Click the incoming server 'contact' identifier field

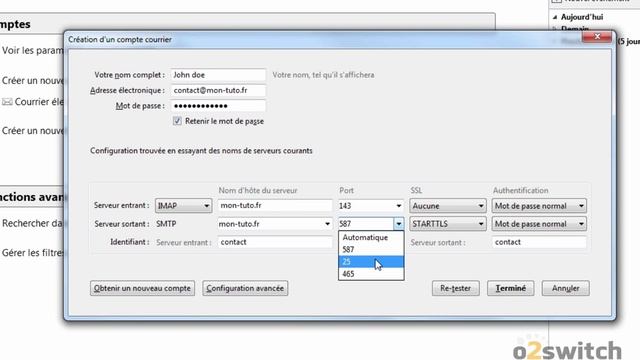click(x=275, y=242)
